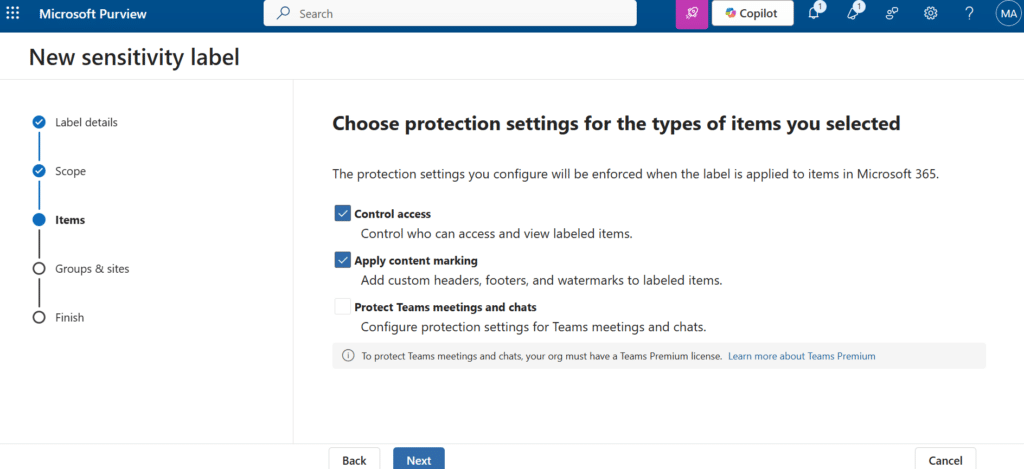Uncheck the Control access checkbox
Image resolution: width=1024 pixels, height=469 pixels.
coord(343,213)
